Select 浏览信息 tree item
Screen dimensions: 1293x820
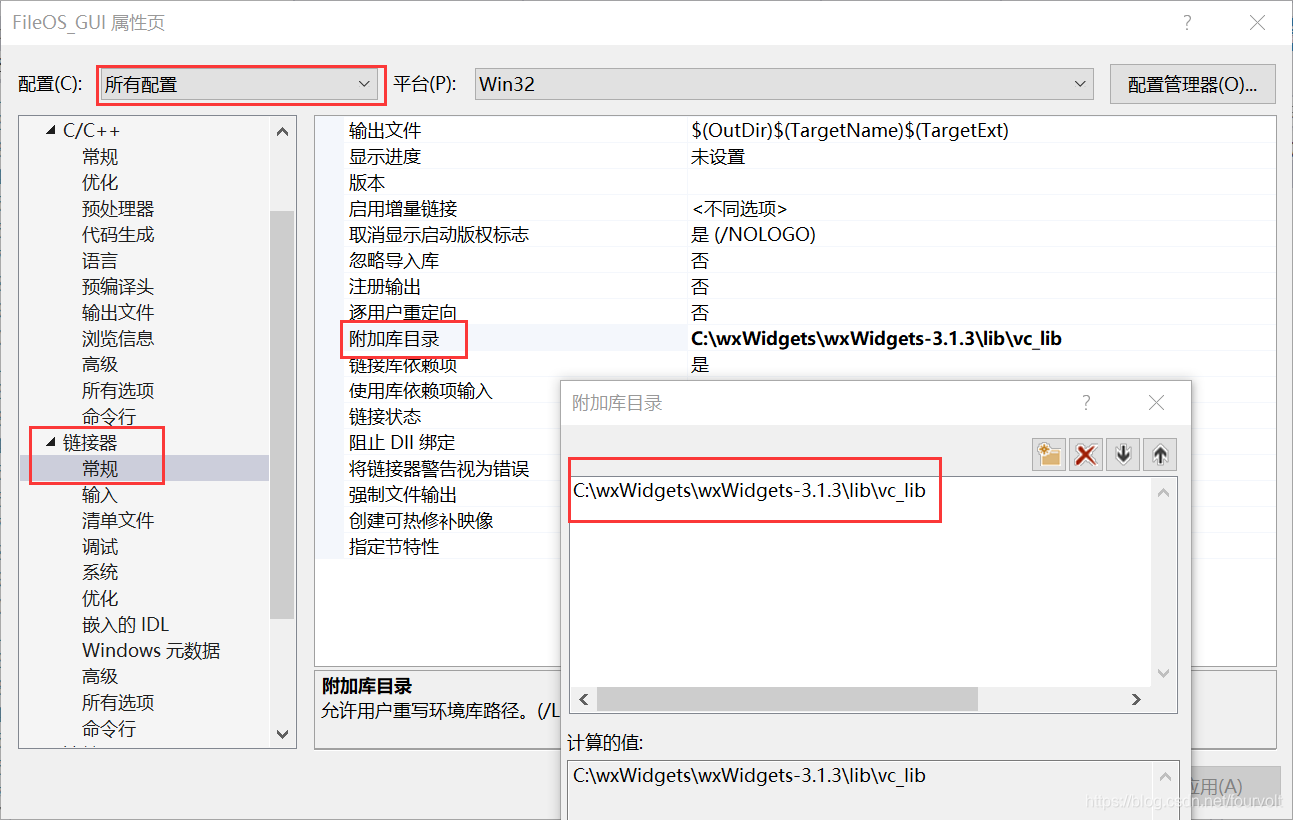click(x=118, y=339)
